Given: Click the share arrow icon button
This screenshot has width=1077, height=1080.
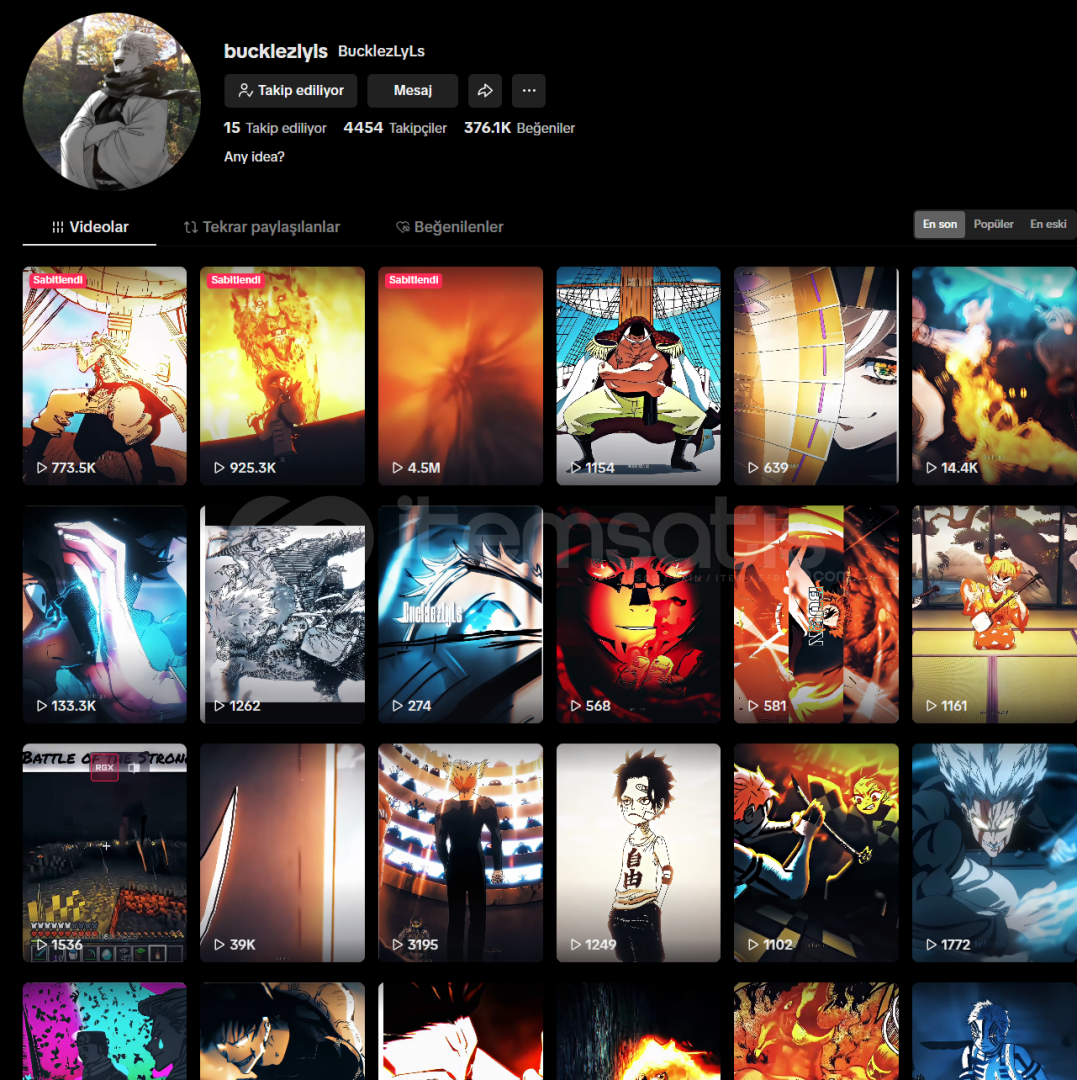Looking at the screenshot, I should (x=485, y=91).
